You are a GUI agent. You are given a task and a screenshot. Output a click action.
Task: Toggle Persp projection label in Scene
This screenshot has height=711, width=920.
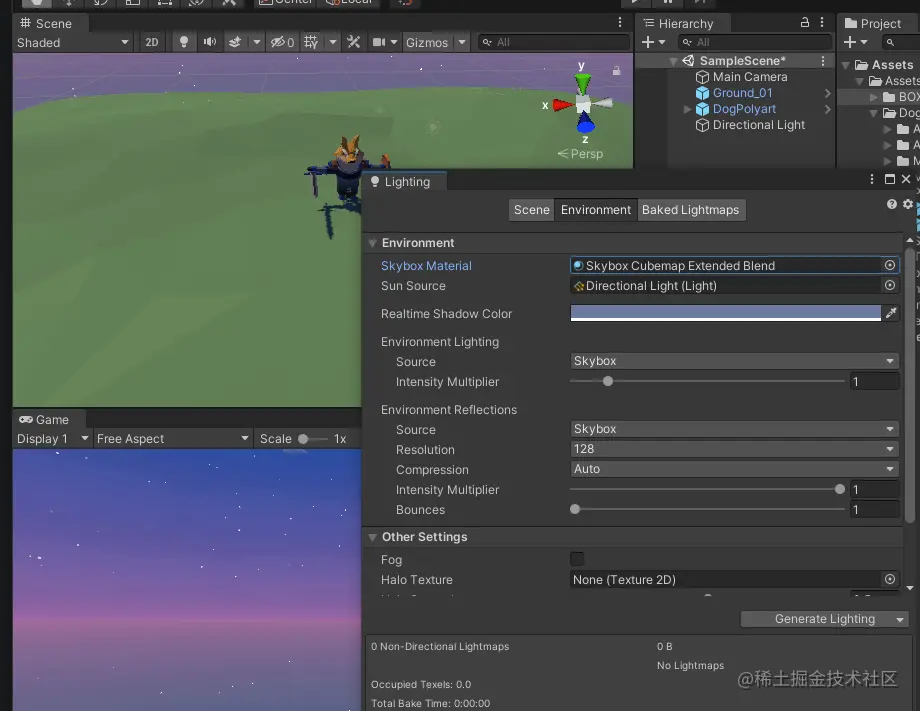580,154
